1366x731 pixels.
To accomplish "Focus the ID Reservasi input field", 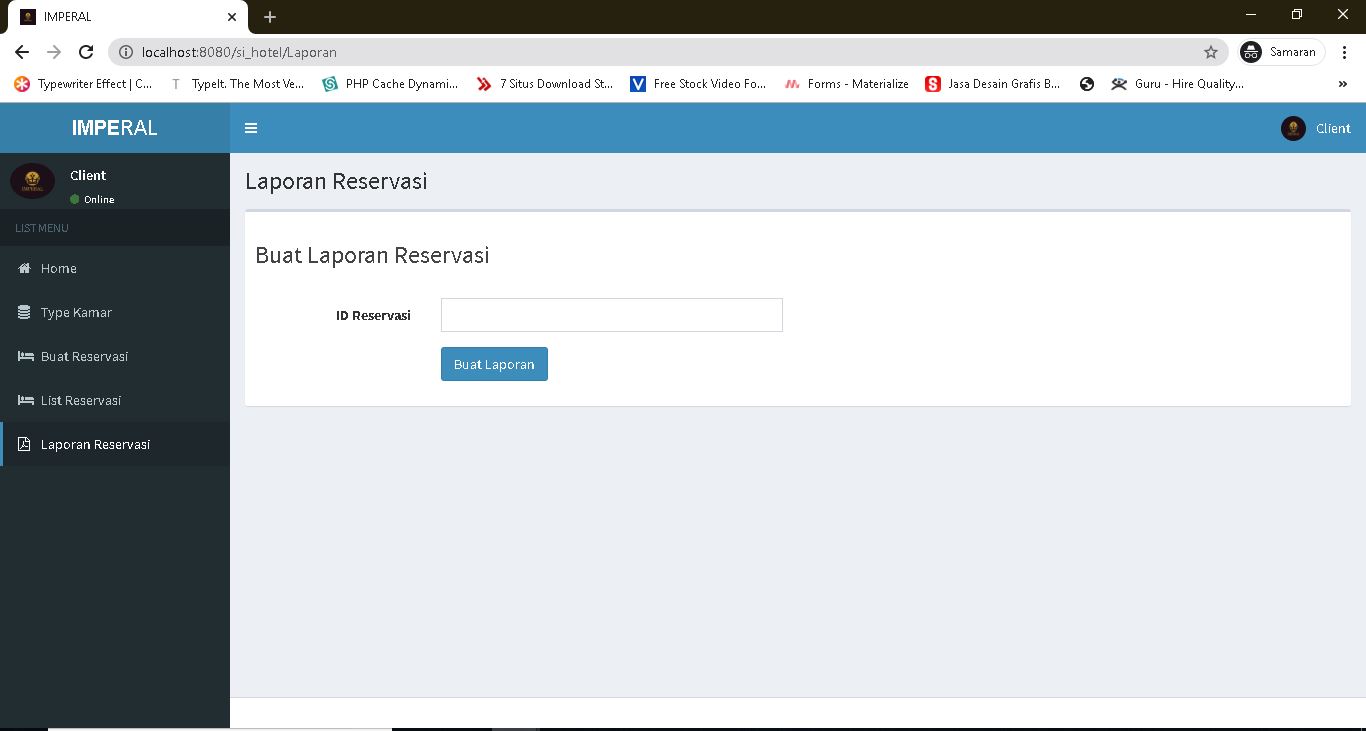I will click(x=612, y=315).
